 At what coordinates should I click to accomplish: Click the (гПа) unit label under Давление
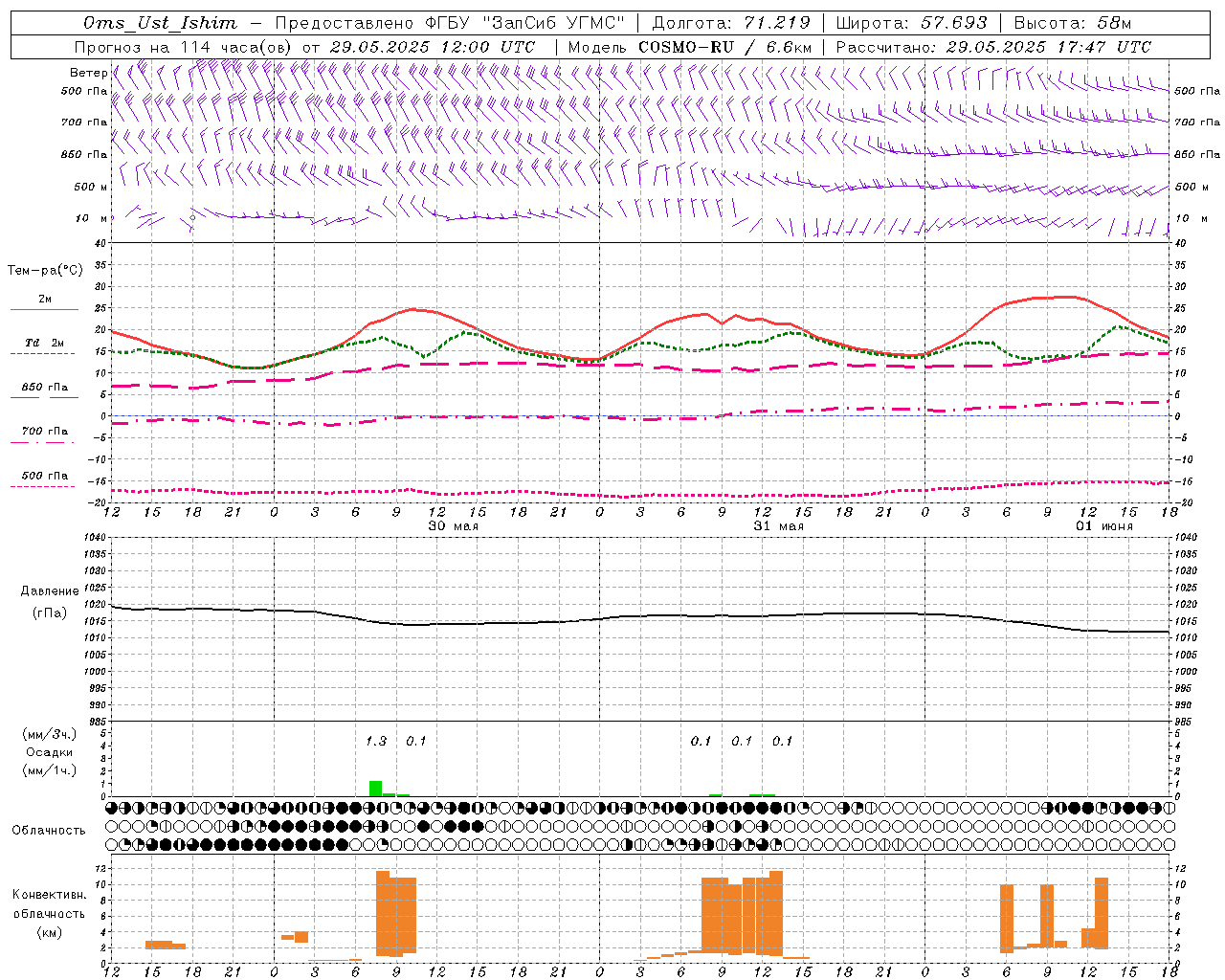(x=50, y=612)
